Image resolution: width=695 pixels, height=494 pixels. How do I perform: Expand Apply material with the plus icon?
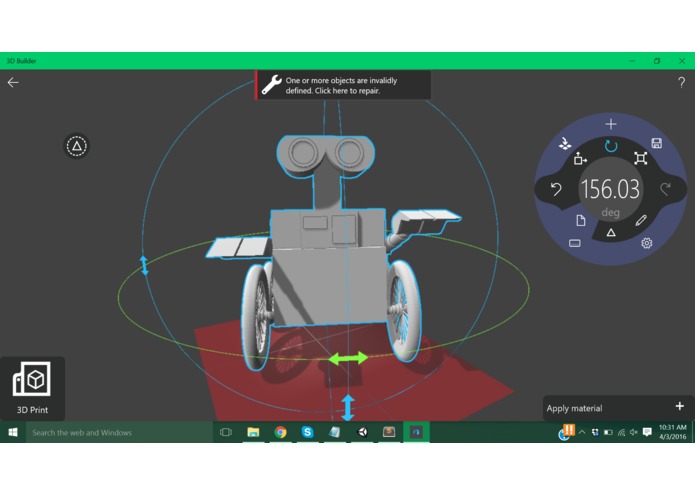click(679, 406)
